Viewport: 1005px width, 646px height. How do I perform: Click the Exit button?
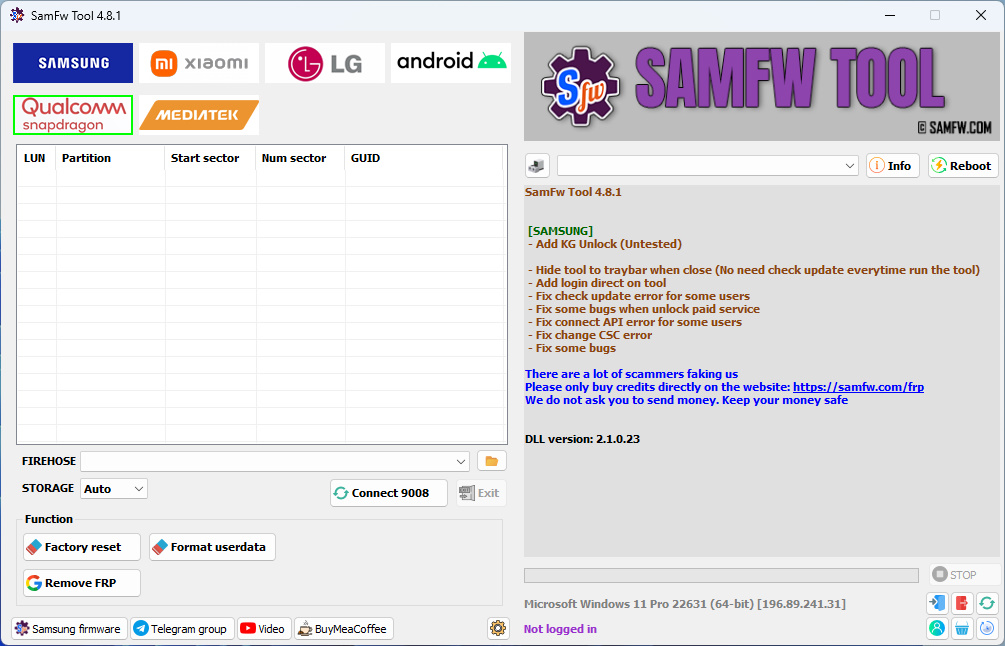[x=481, y=493]
